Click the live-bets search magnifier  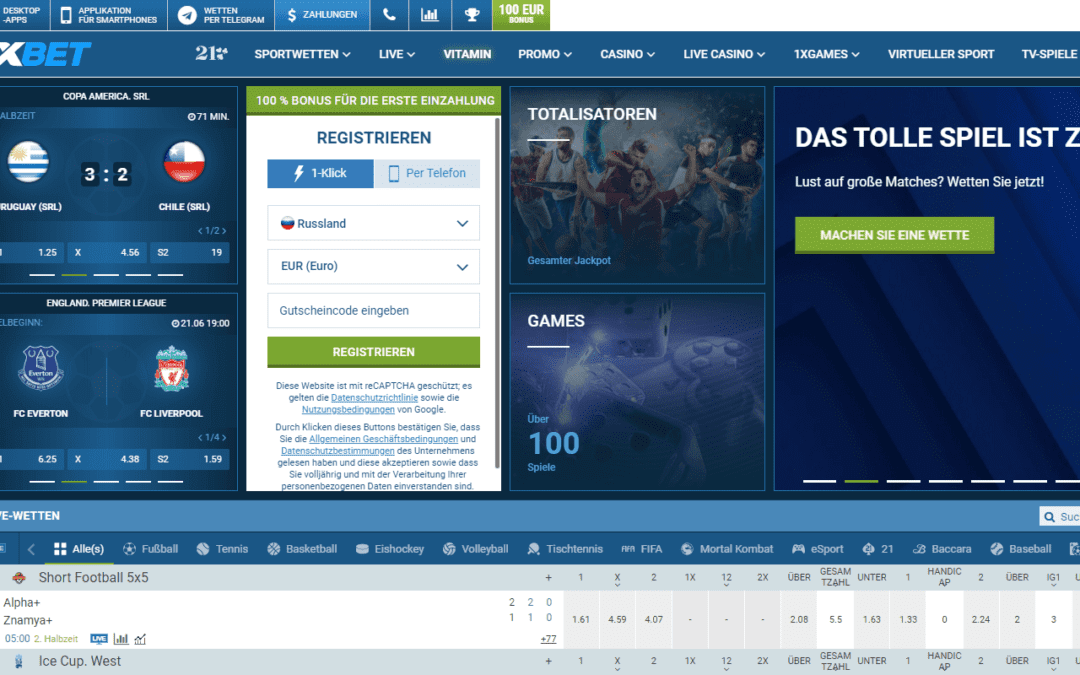[1049, 517]
